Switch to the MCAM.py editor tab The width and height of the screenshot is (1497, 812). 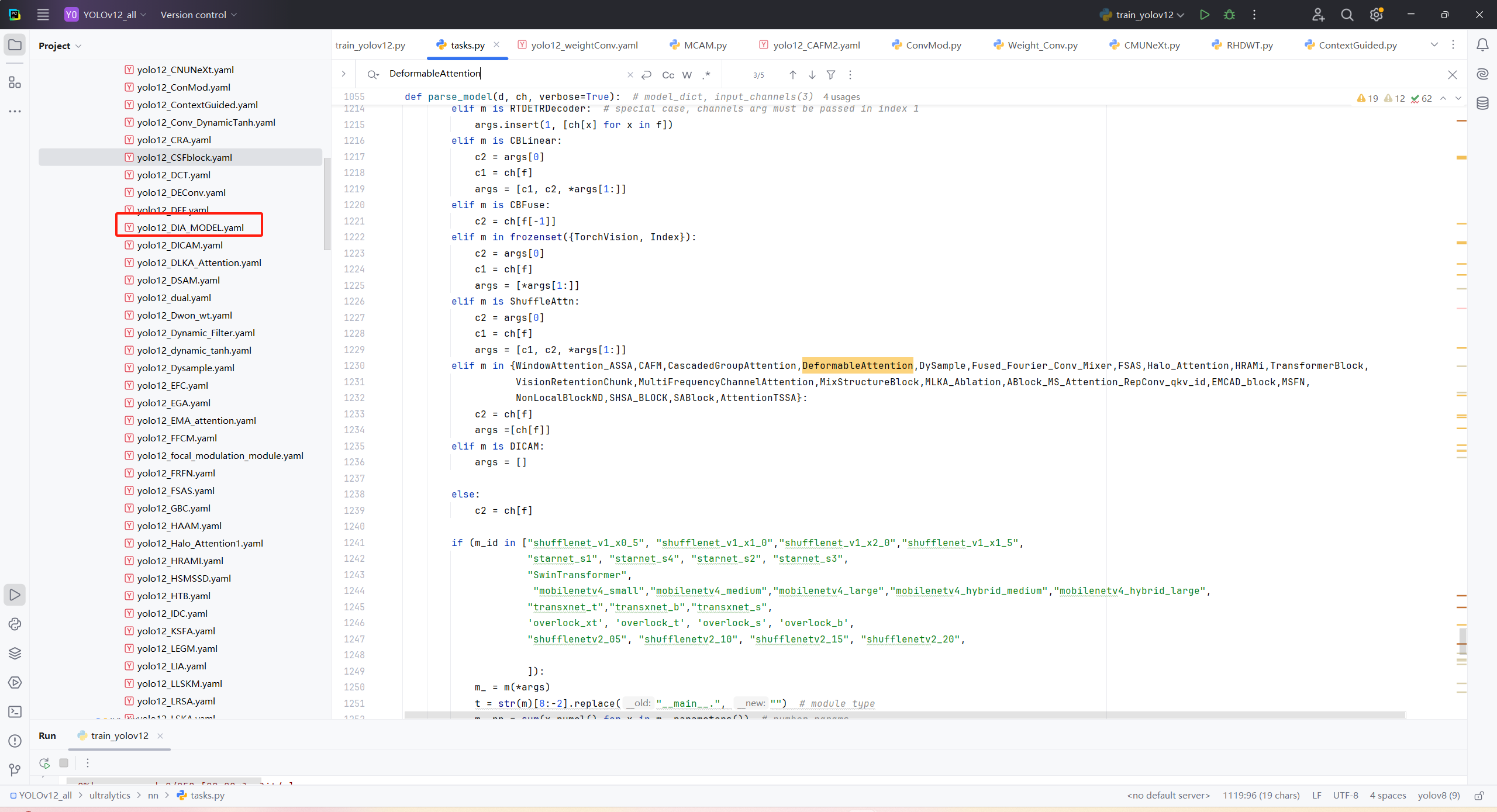(x=705, y=45)
